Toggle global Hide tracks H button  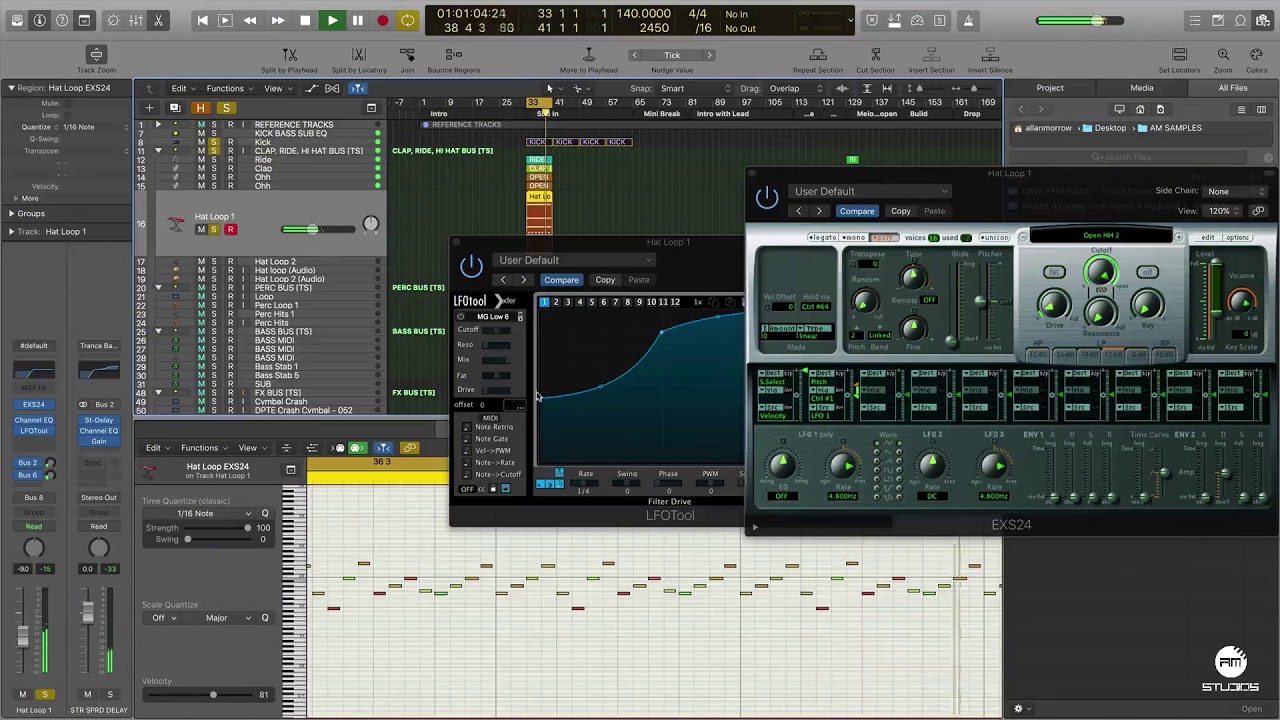(200, 108)
